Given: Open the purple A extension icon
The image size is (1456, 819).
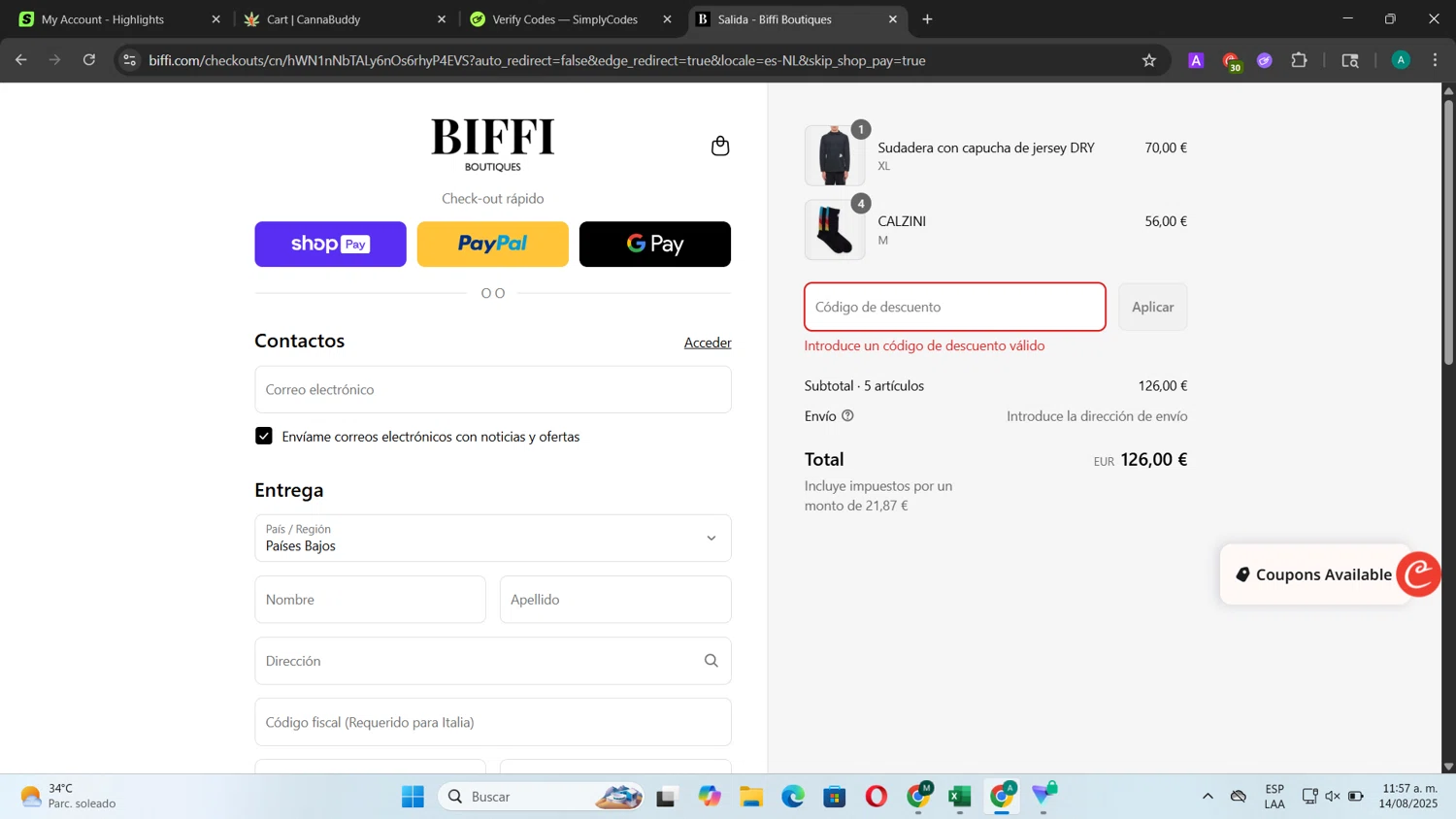Looking at the screenshot, I should coord(1196,60).
